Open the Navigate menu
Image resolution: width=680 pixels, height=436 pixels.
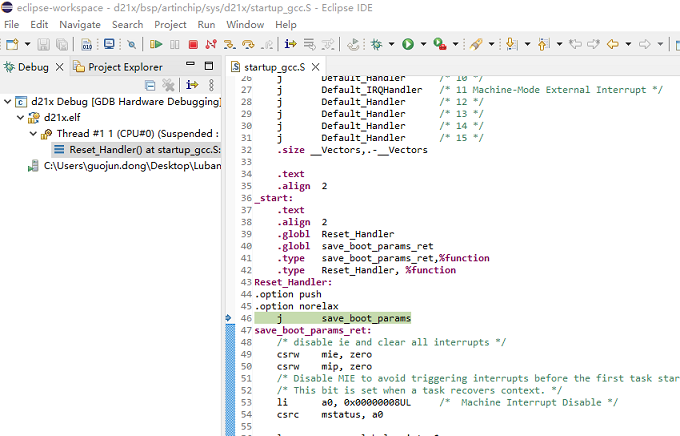pyautogui.click(x=79, y=24)
